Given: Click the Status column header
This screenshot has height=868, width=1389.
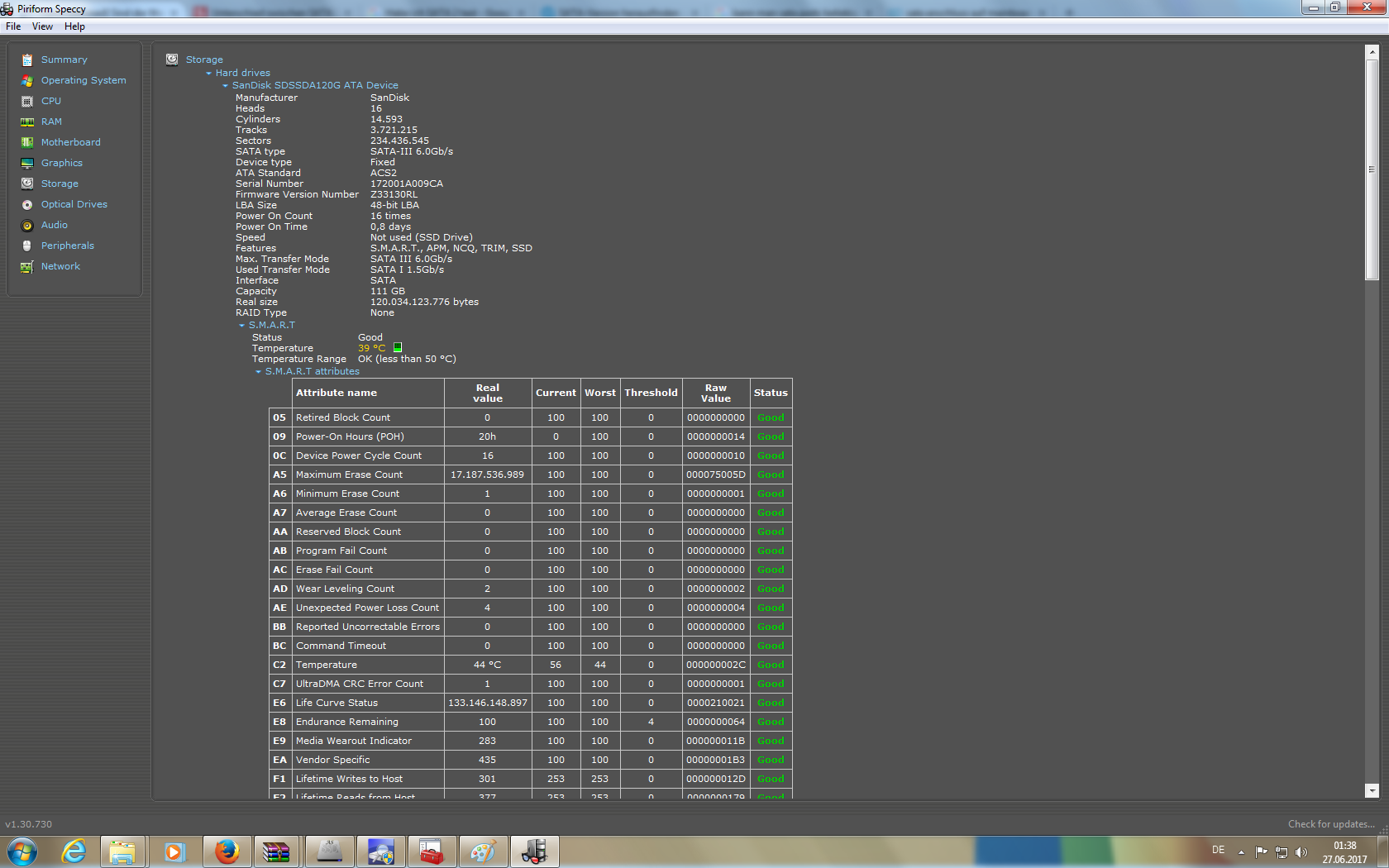Looking at the screenshot, I should [771, 393].
